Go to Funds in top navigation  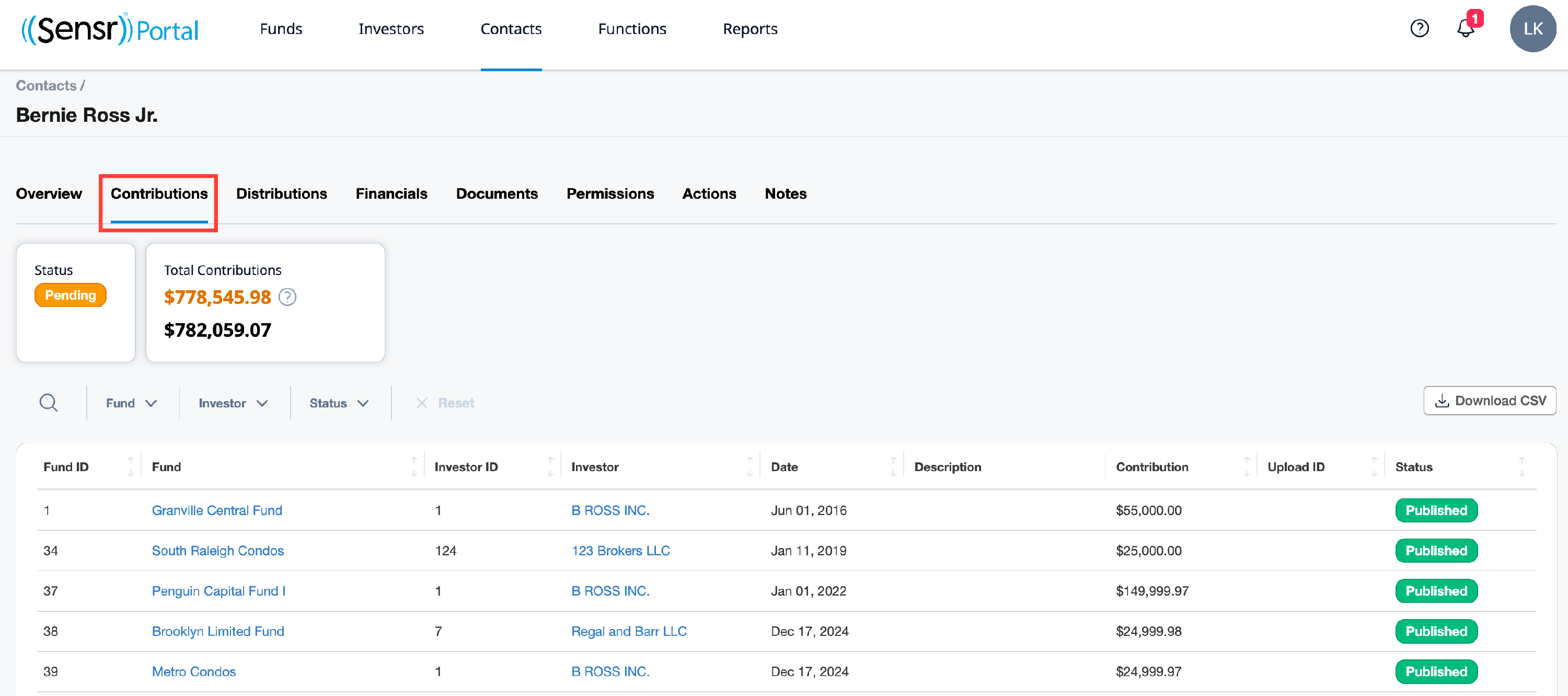pyautogui.click(x=281, y=29)
